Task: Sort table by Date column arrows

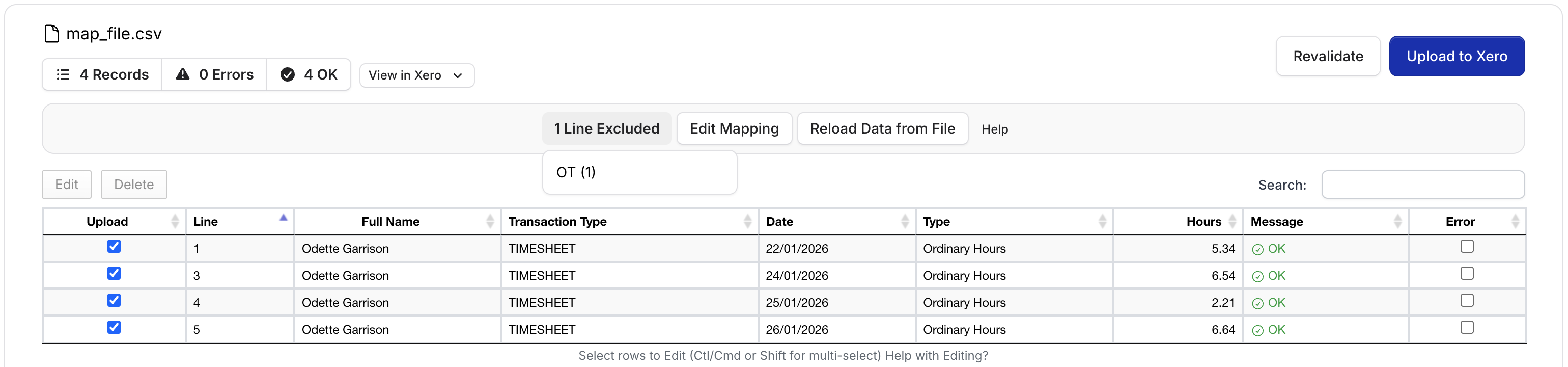Action: pyautogui.click(x=905, y=221)
